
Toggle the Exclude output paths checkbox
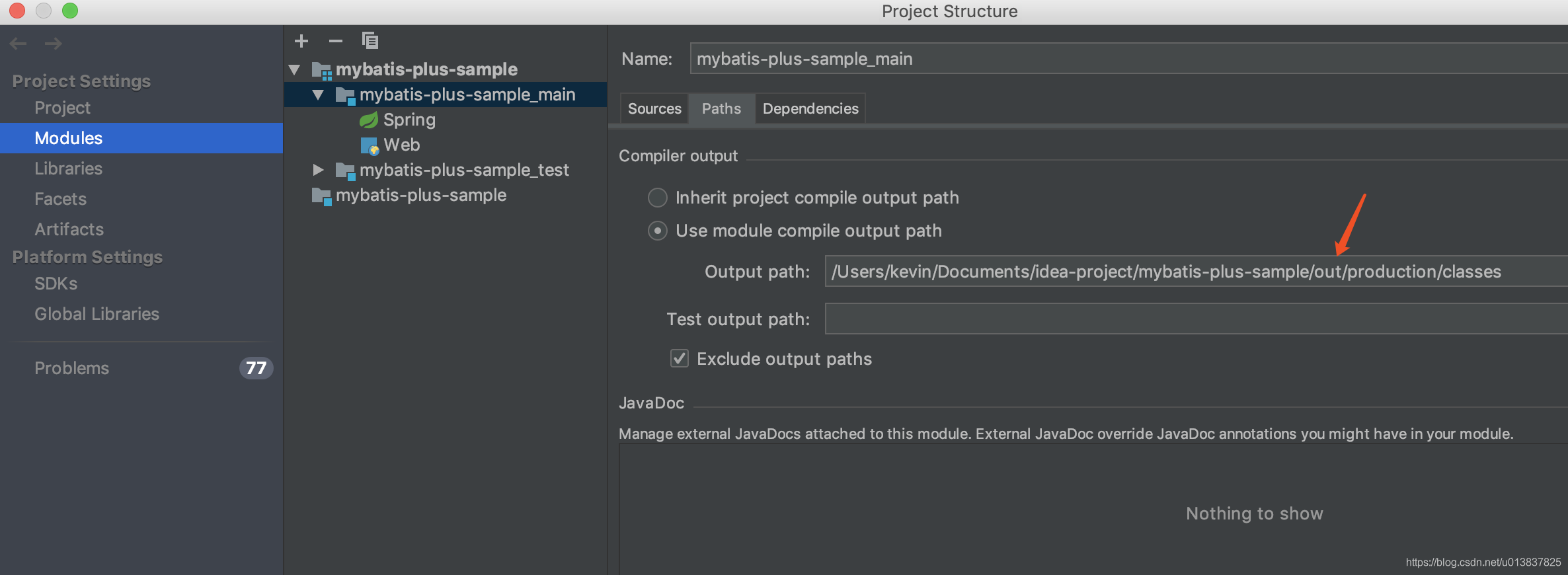coord(680,358)
